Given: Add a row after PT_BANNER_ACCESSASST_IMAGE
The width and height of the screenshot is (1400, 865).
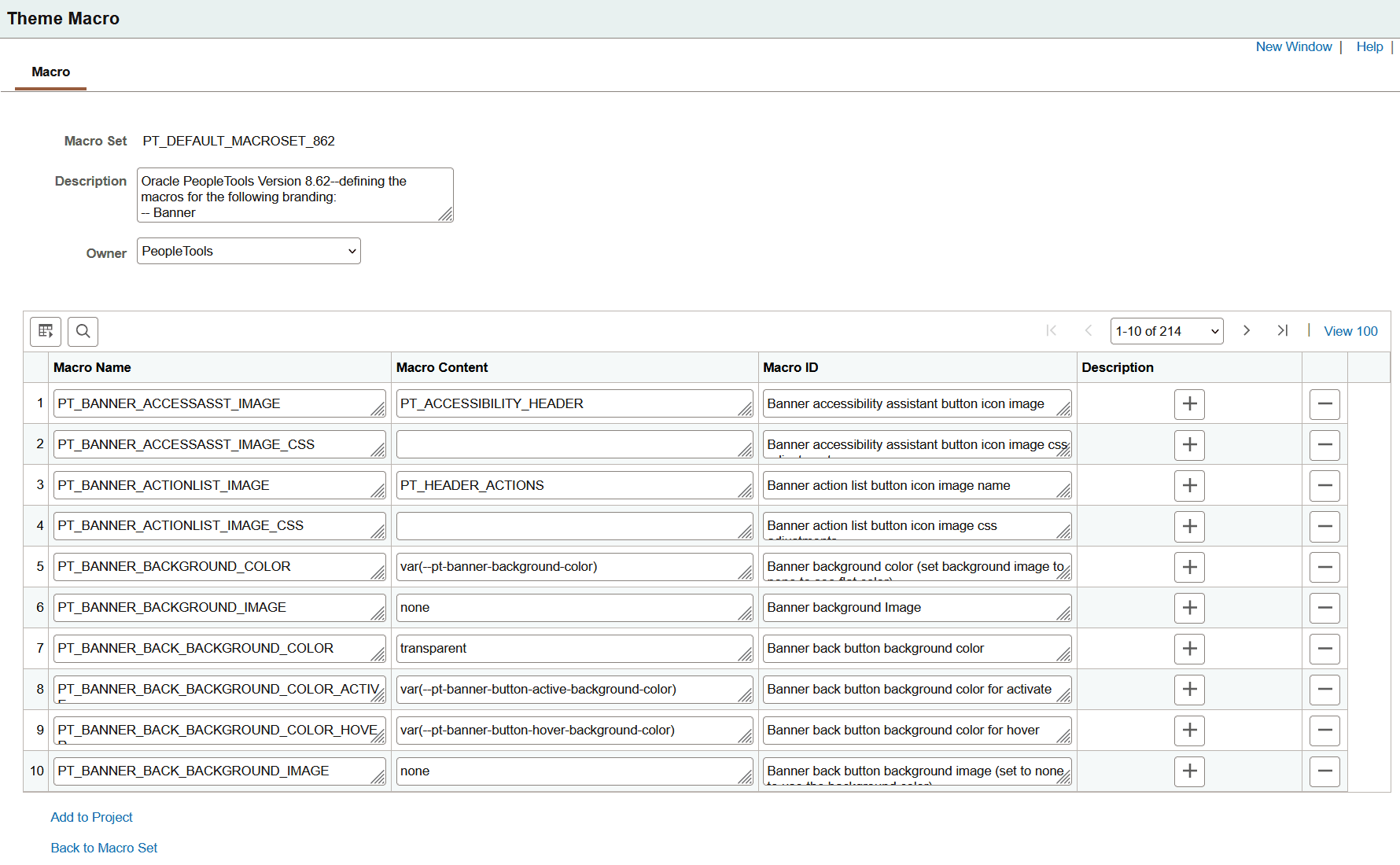Looking at the screenshot, I should pos(1189,404).
